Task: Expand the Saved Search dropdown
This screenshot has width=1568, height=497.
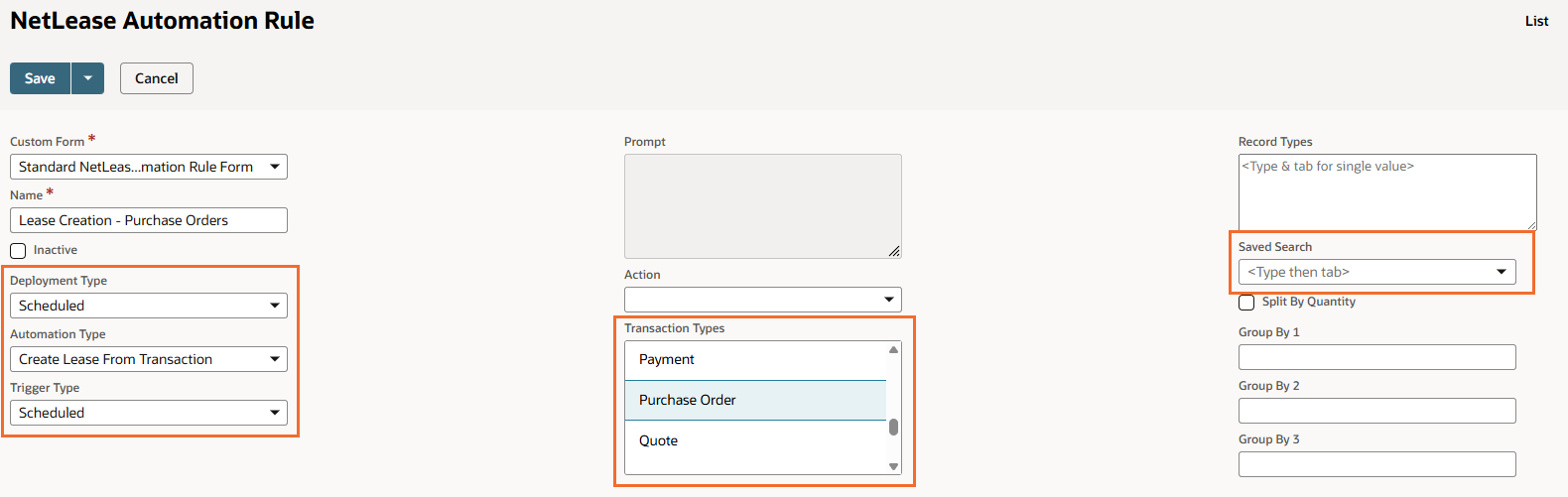Action: coord(1501,272)
